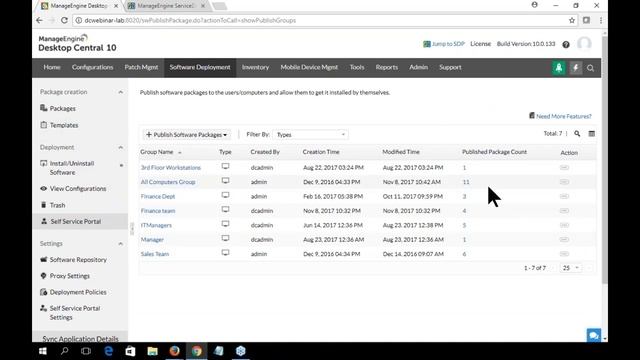Open Packages in the sidebar
Image resolution: width=640 pixels, height=360 pixels.
tap(62, 109)
